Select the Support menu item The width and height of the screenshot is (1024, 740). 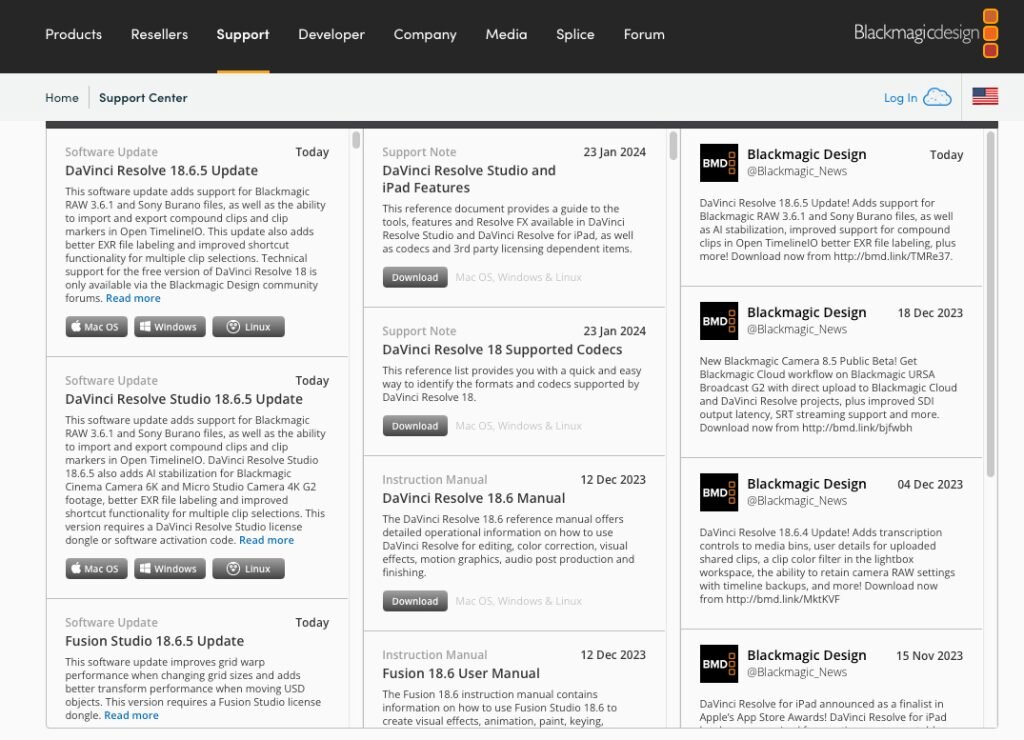pos(243,35)
